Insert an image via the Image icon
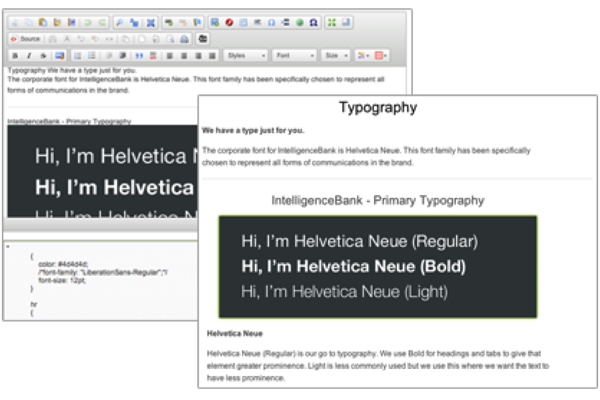This screenshot has height=400, width=600. tap(215, 23)
